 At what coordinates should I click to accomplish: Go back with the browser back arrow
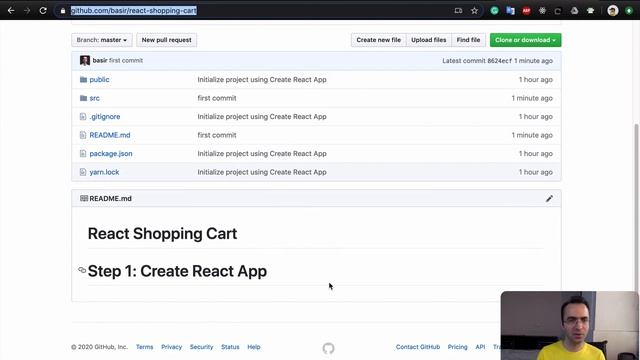pos(11,11)
